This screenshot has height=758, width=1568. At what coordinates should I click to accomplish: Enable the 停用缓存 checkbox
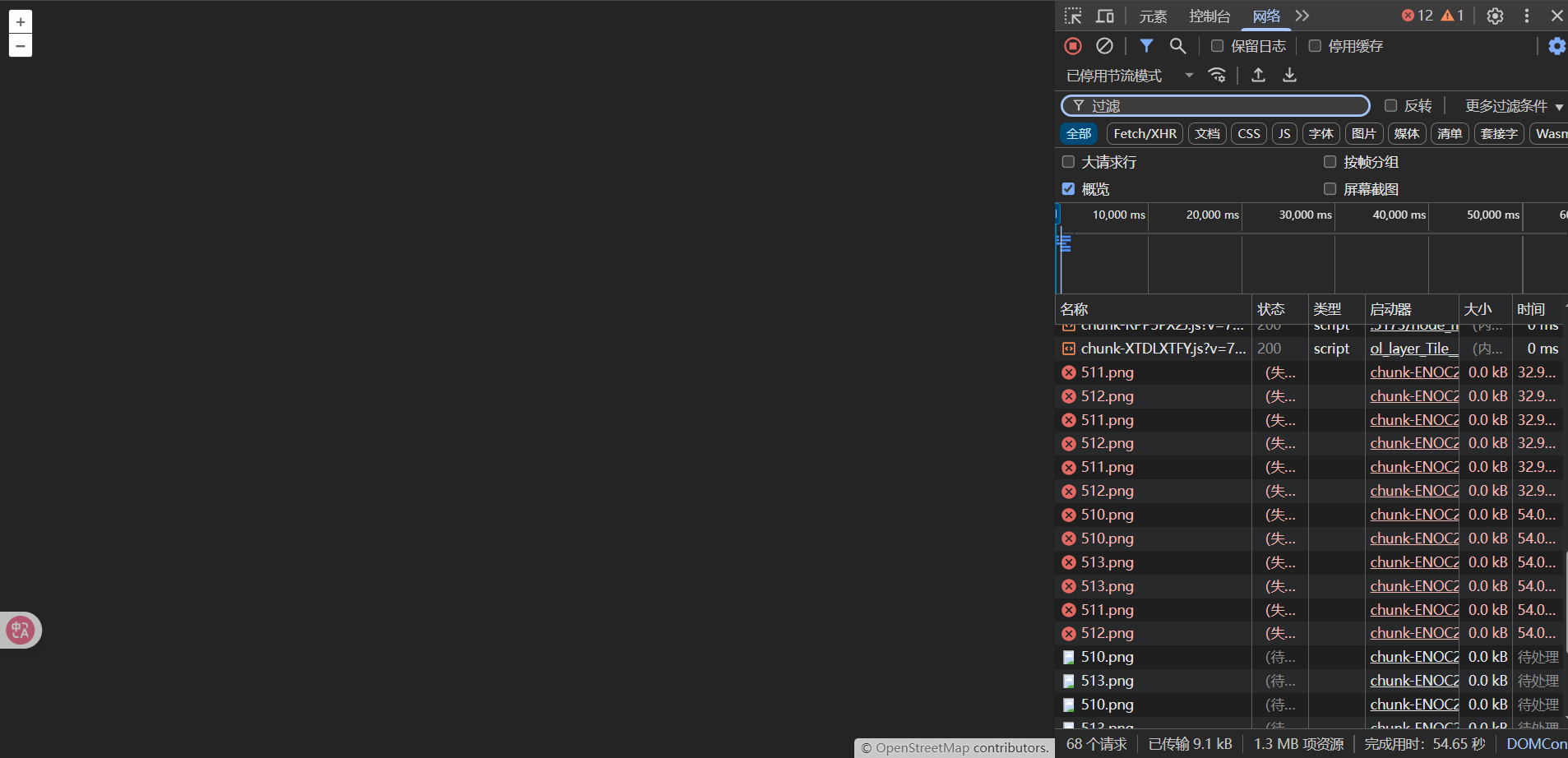pos(1315,46)
